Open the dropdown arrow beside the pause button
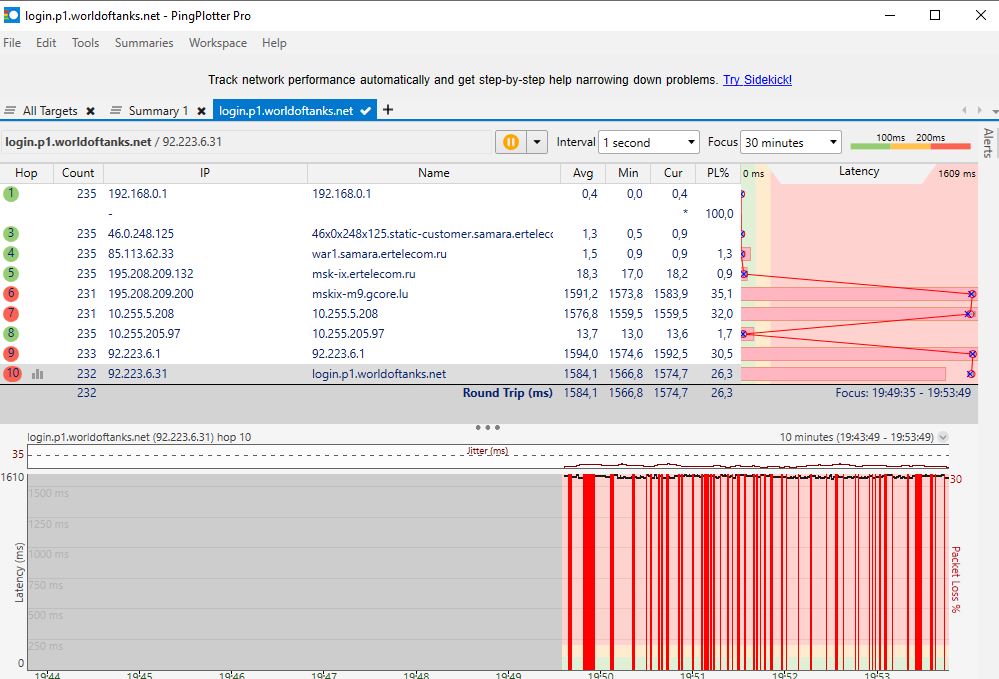The height and width of the screenshot is (679, 999). (x=537, y=142)
